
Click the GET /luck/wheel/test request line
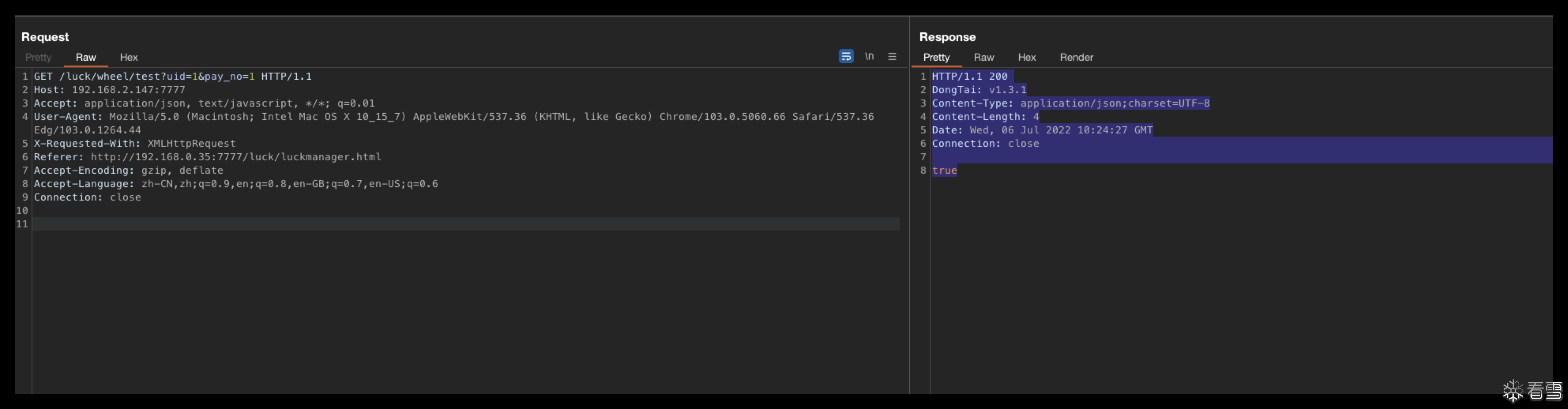172,77
